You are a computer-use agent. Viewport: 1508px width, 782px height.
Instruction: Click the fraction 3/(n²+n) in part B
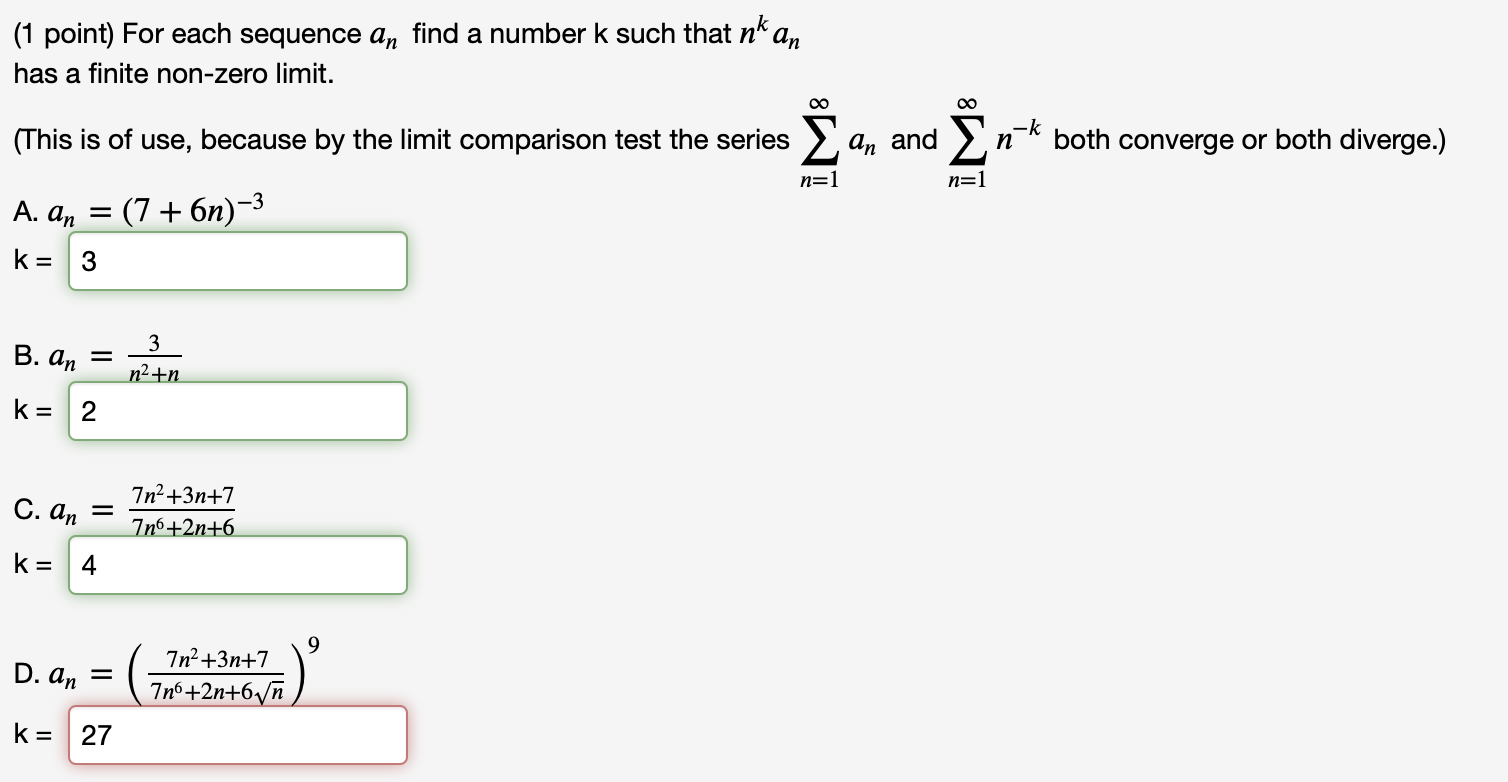click(153, 357)
